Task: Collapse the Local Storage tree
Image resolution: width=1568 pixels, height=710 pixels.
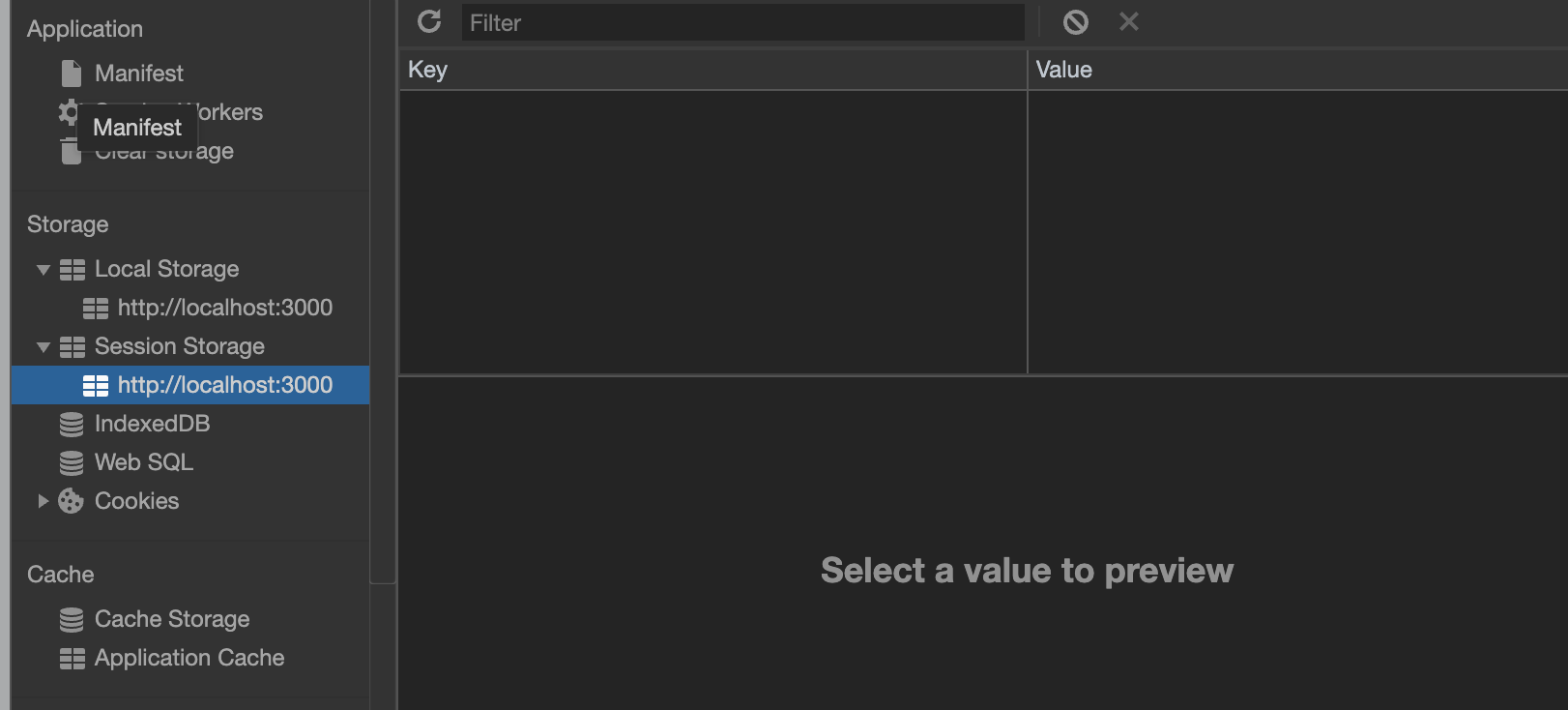Action: [42, 269]
